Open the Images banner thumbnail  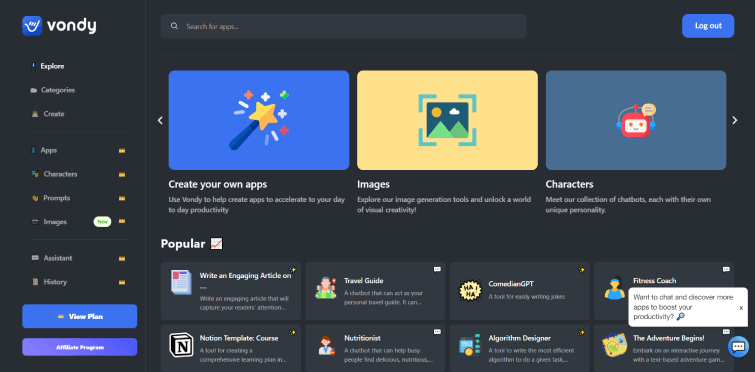point(447,120)
